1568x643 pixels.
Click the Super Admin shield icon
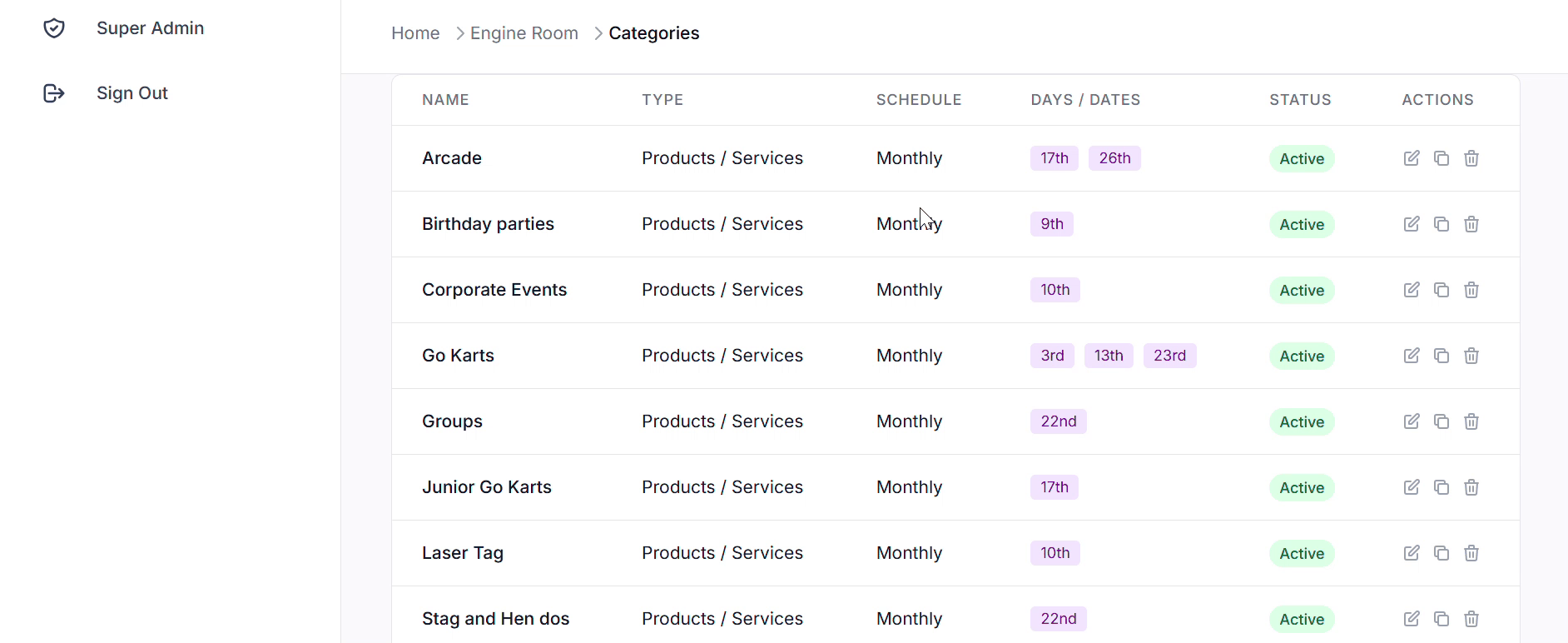pos(54,28)
